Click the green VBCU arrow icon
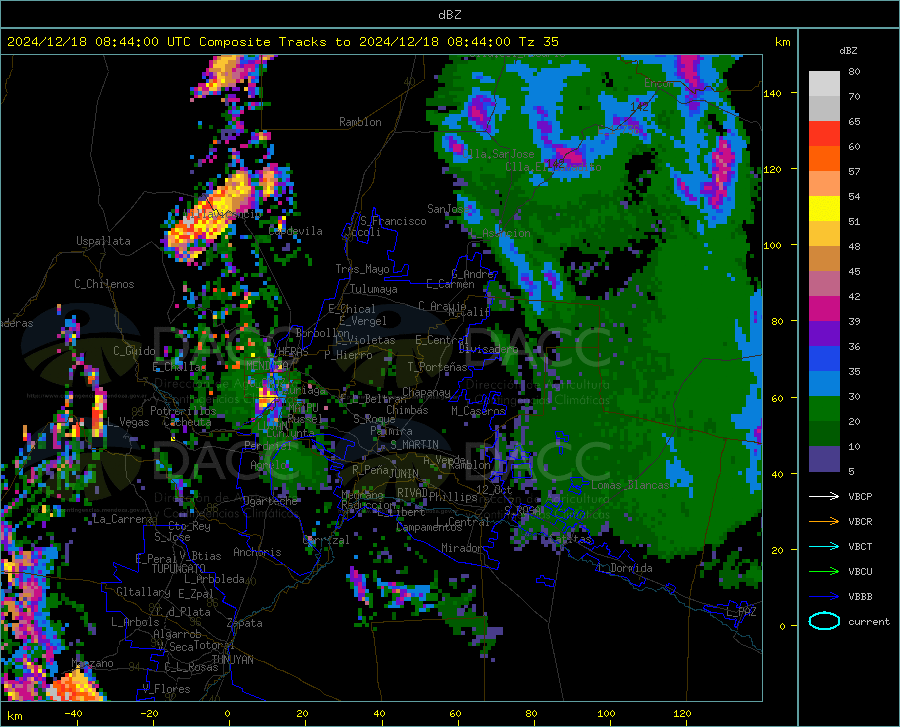Image resolution: width=900 pixels, height=727 pixels. [x=824, y=572]
